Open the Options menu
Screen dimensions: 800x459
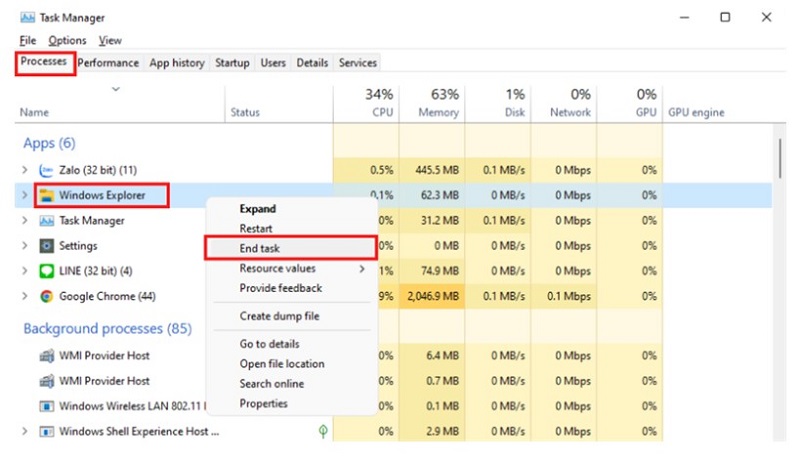pos(67,40)
